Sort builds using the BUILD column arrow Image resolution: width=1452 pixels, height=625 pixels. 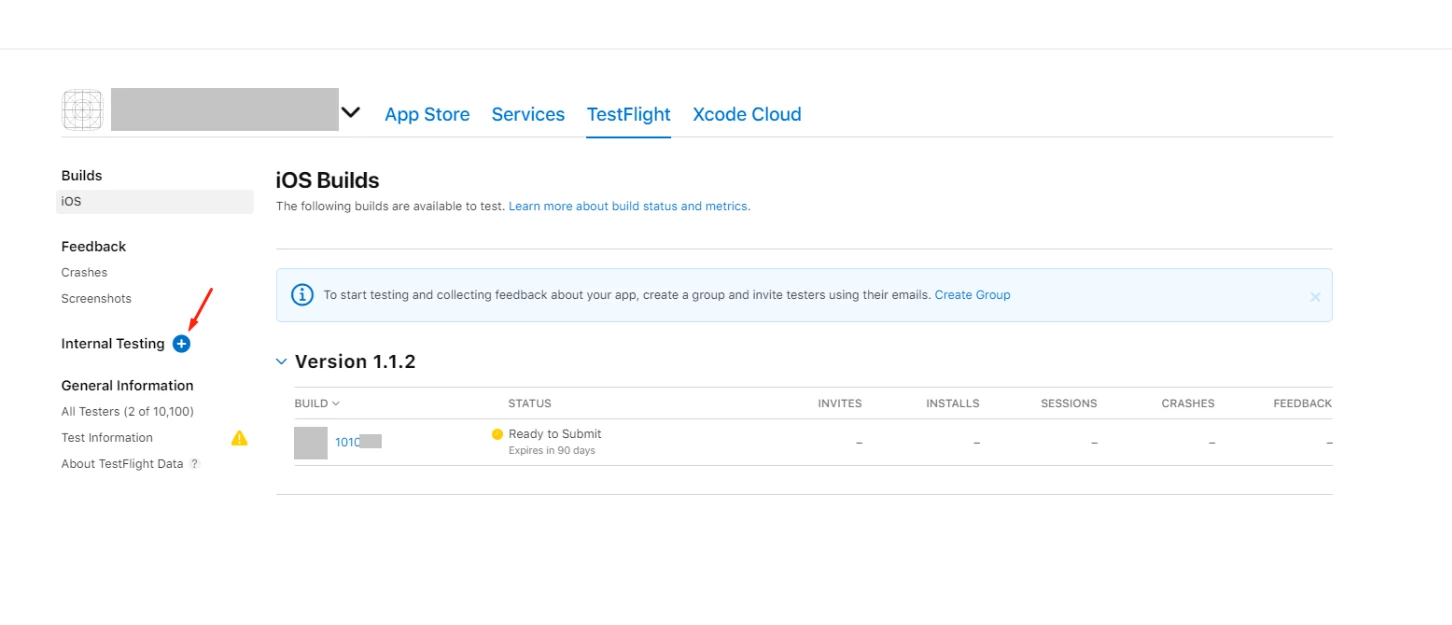(x=336, y=403)
